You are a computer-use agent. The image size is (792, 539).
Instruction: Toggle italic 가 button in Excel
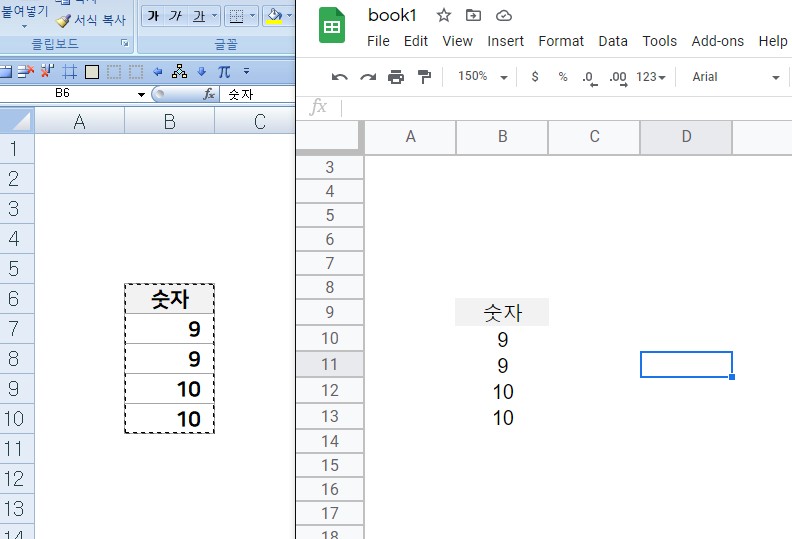pos(176,16)
